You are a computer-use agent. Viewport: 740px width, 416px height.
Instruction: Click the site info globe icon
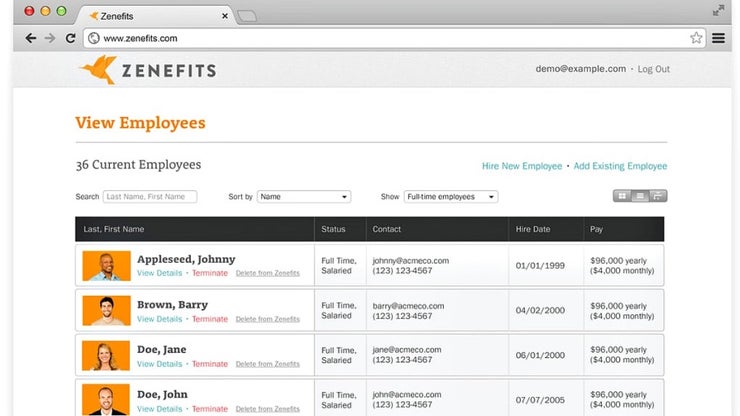(94, 38)
